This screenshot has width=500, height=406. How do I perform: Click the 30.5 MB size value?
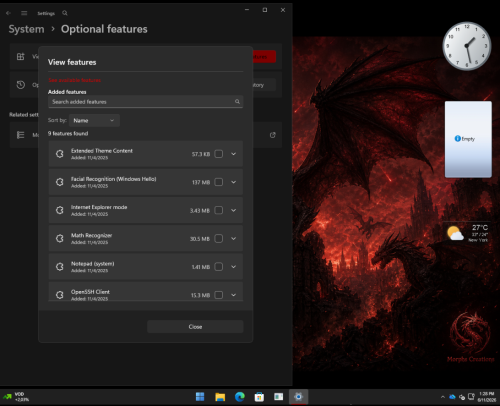point(200,239)
